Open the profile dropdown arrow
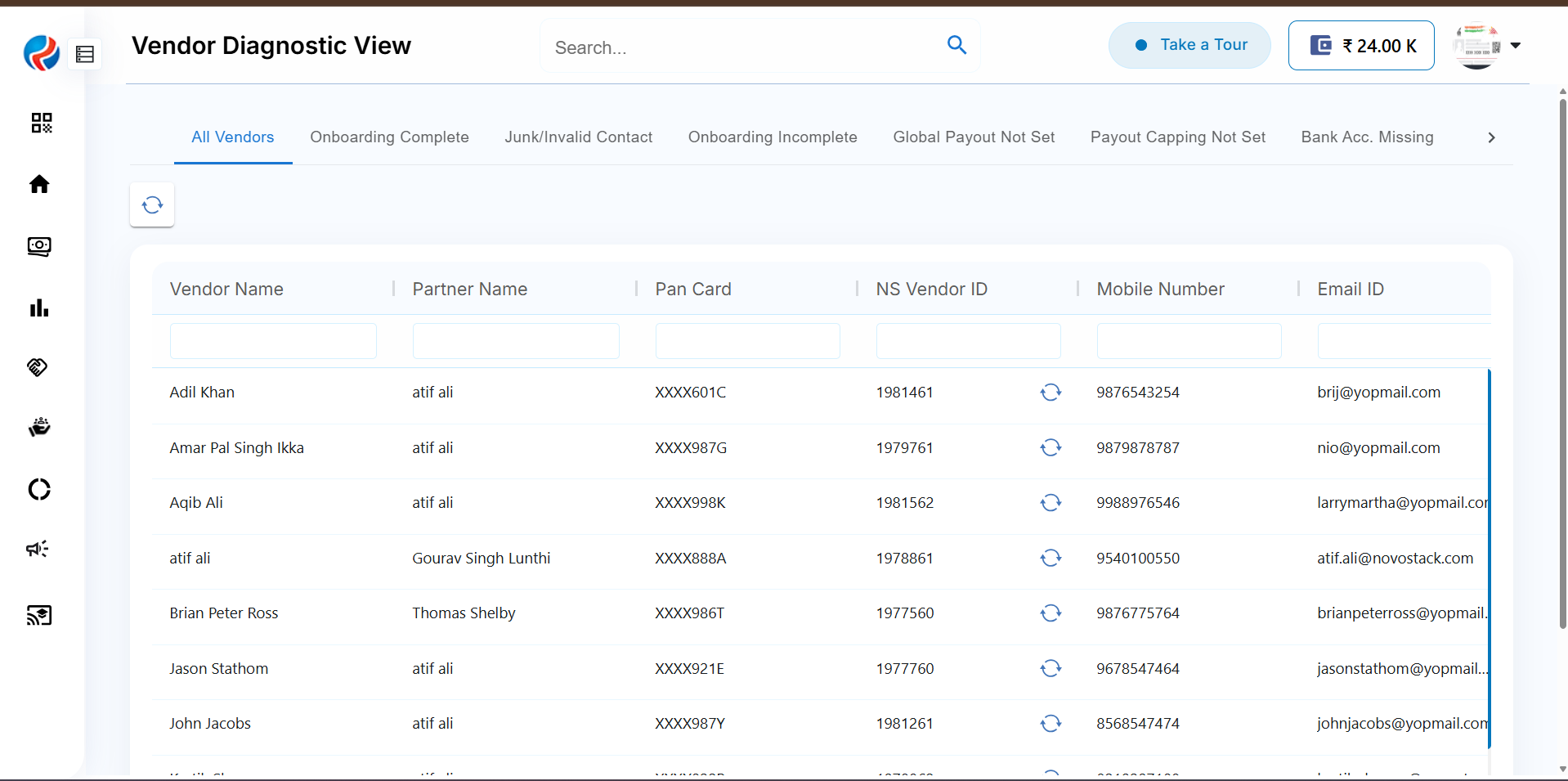This screenshot has height=781, width=1568. (x=1515, y=46)
